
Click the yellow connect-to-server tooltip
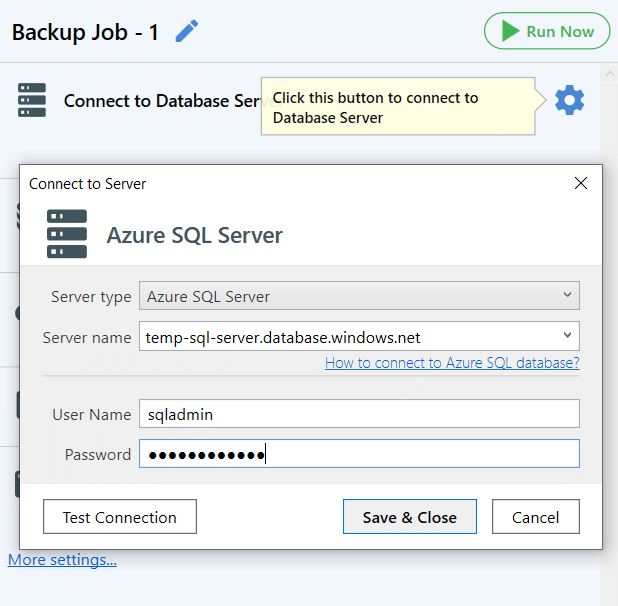tap(398, 107)
